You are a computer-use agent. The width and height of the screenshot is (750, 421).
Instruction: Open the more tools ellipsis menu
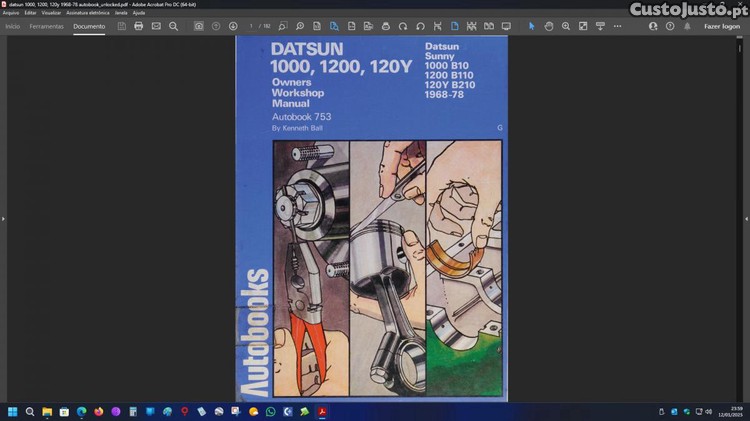(617, 26)
